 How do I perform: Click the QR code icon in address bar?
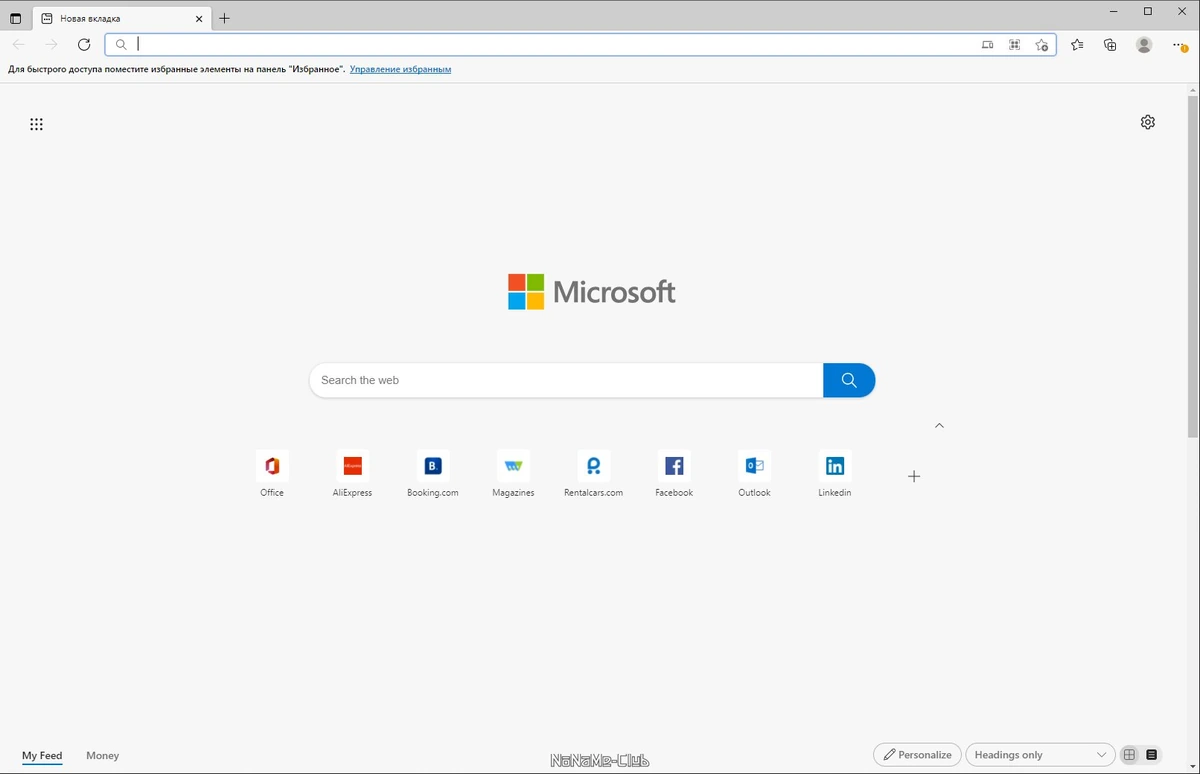[1015, 44]
